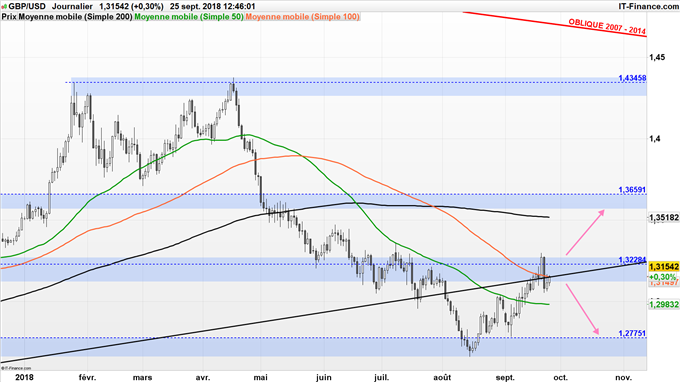Select the Moyenne mobile (Simple 100) legend
The image size is (680, 382).
(x=302, y=16)
